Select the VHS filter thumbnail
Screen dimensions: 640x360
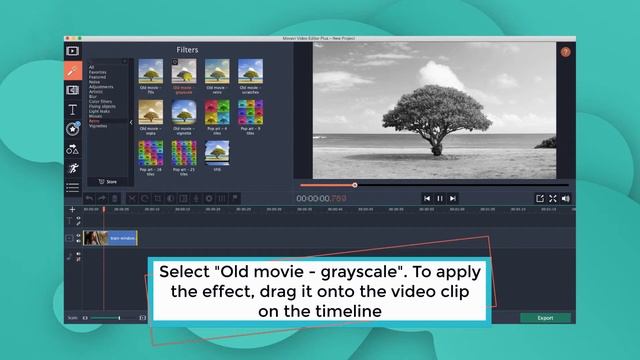pyautogui.click(x=217, y=153)
